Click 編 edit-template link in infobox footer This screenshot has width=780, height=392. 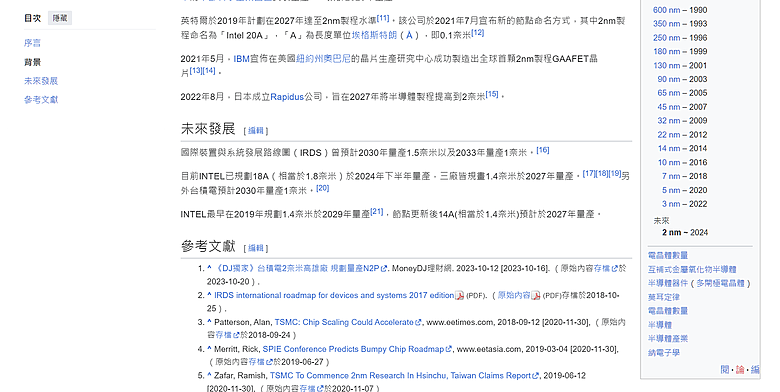click(x=755, y=369)
